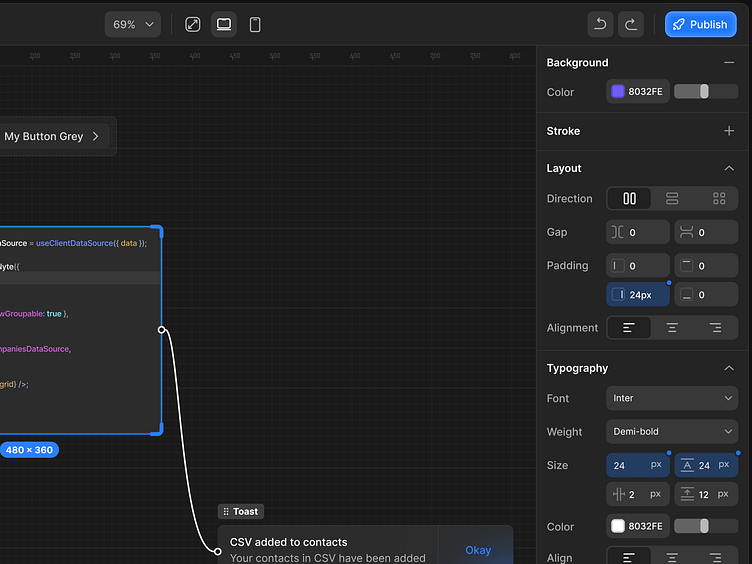The width and height of the screenshot is (752, 564).
Task: Set layout direction to vertical stack
Action: (672, 198)
